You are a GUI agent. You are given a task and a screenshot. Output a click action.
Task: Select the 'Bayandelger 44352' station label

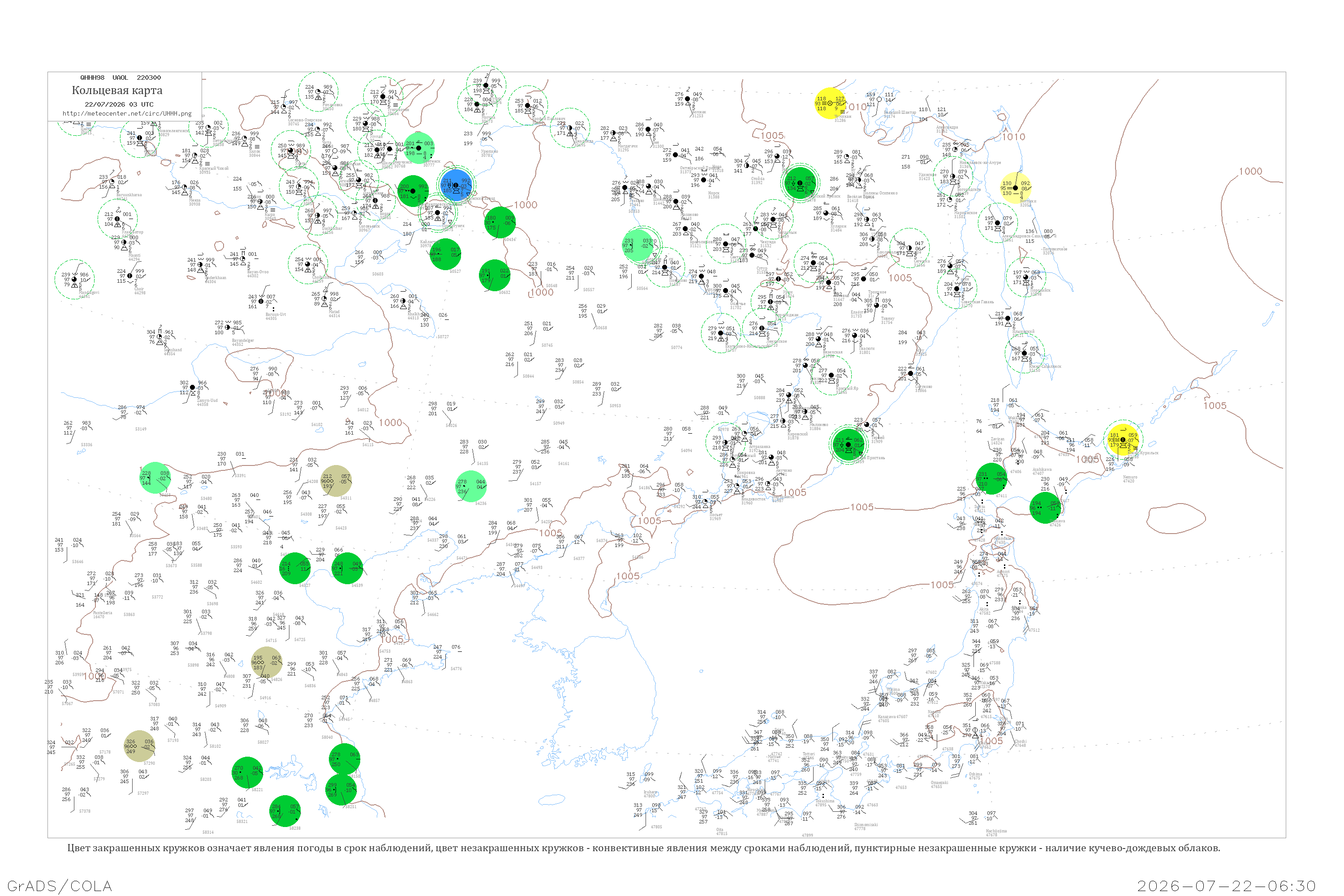point(243,342)
